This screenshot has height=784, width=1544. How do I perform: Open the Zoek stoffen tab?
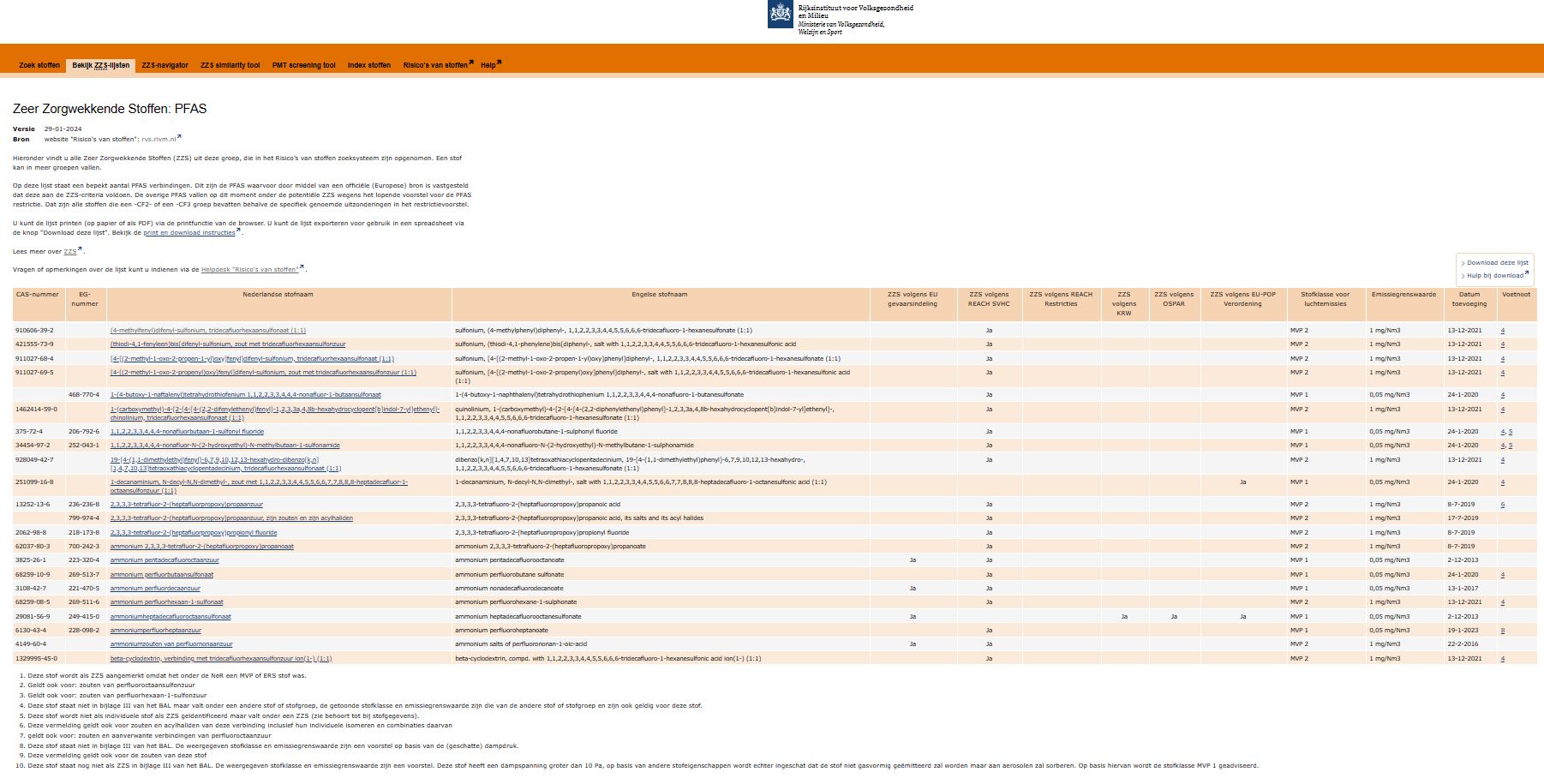[x=39, y=66]
